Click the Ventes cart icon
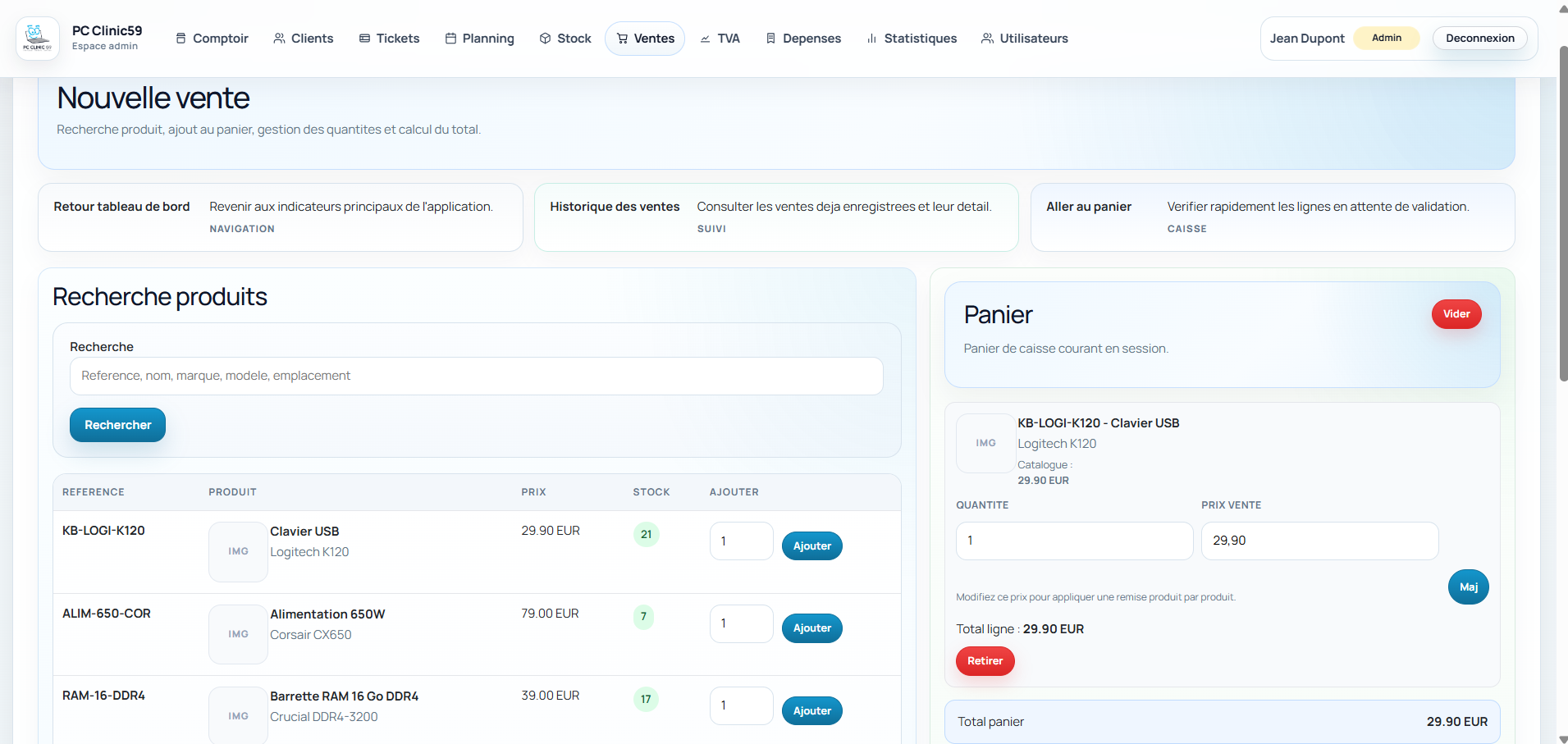 [622, 39]
